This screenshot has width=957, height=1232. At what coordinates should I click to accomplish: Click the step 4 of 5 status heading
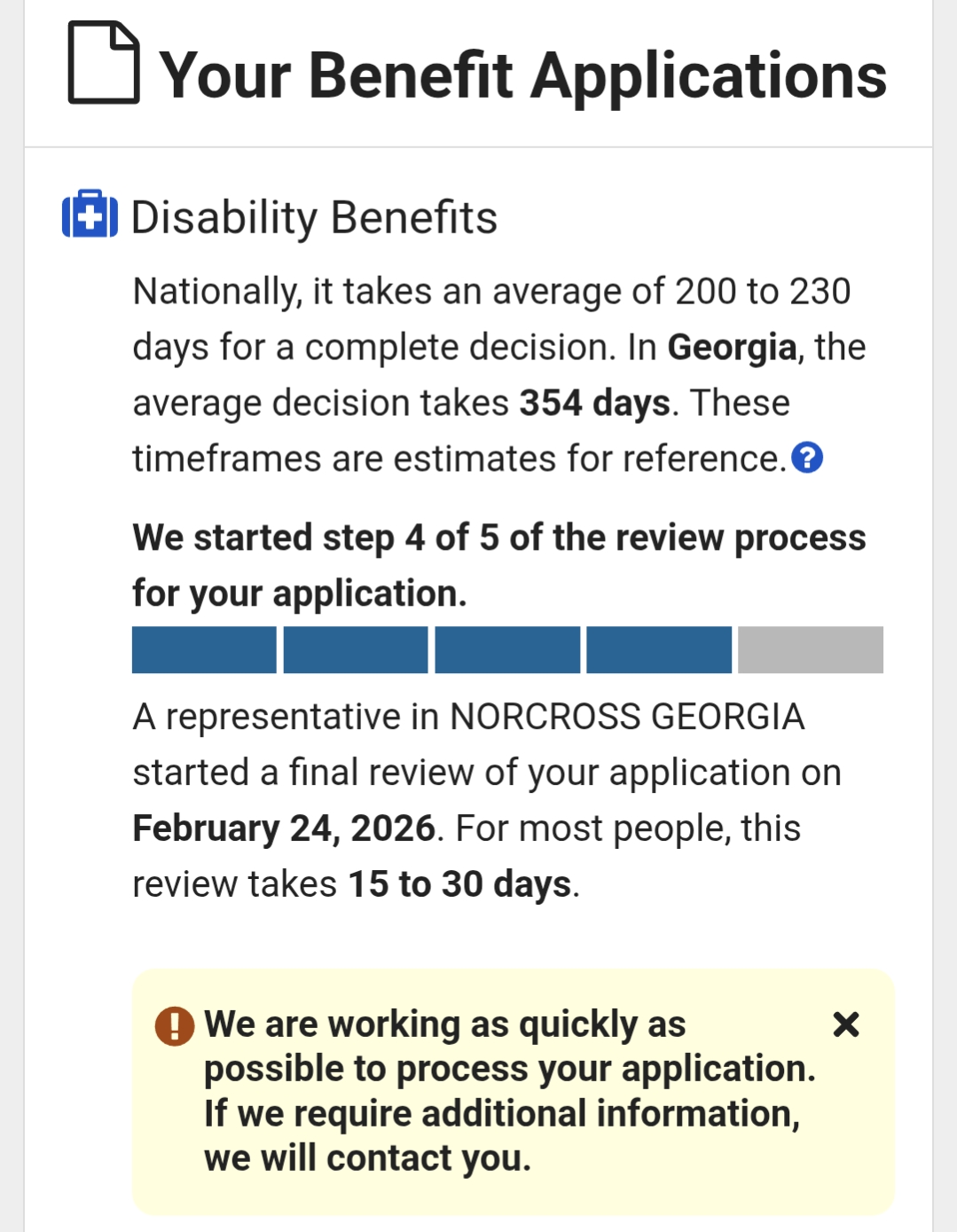[x=498, y=565]
